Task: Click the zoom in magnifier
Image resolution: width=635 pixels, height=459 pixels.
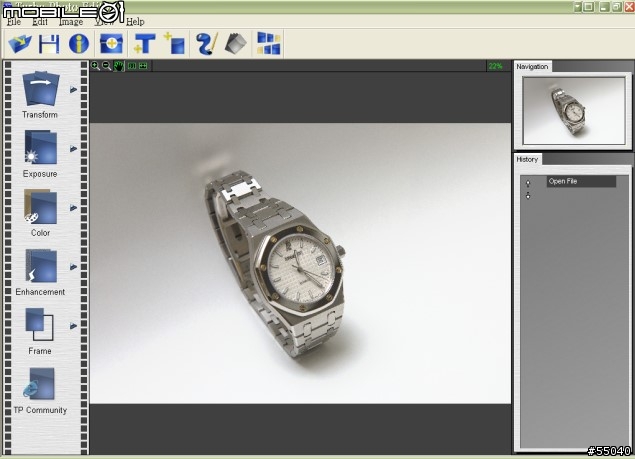Action: pos(96,66)
